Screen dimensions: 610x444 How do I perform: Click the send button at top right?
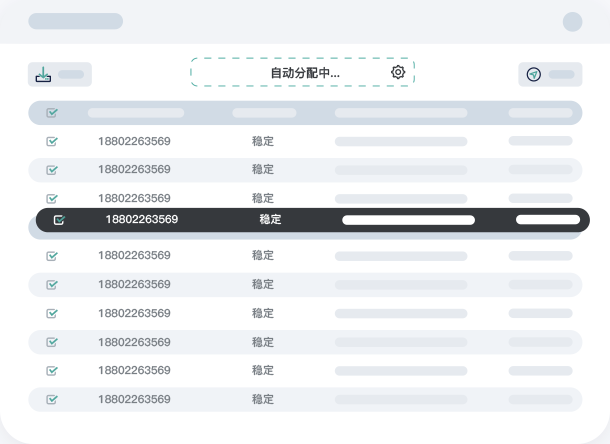(x=550, y=74)
